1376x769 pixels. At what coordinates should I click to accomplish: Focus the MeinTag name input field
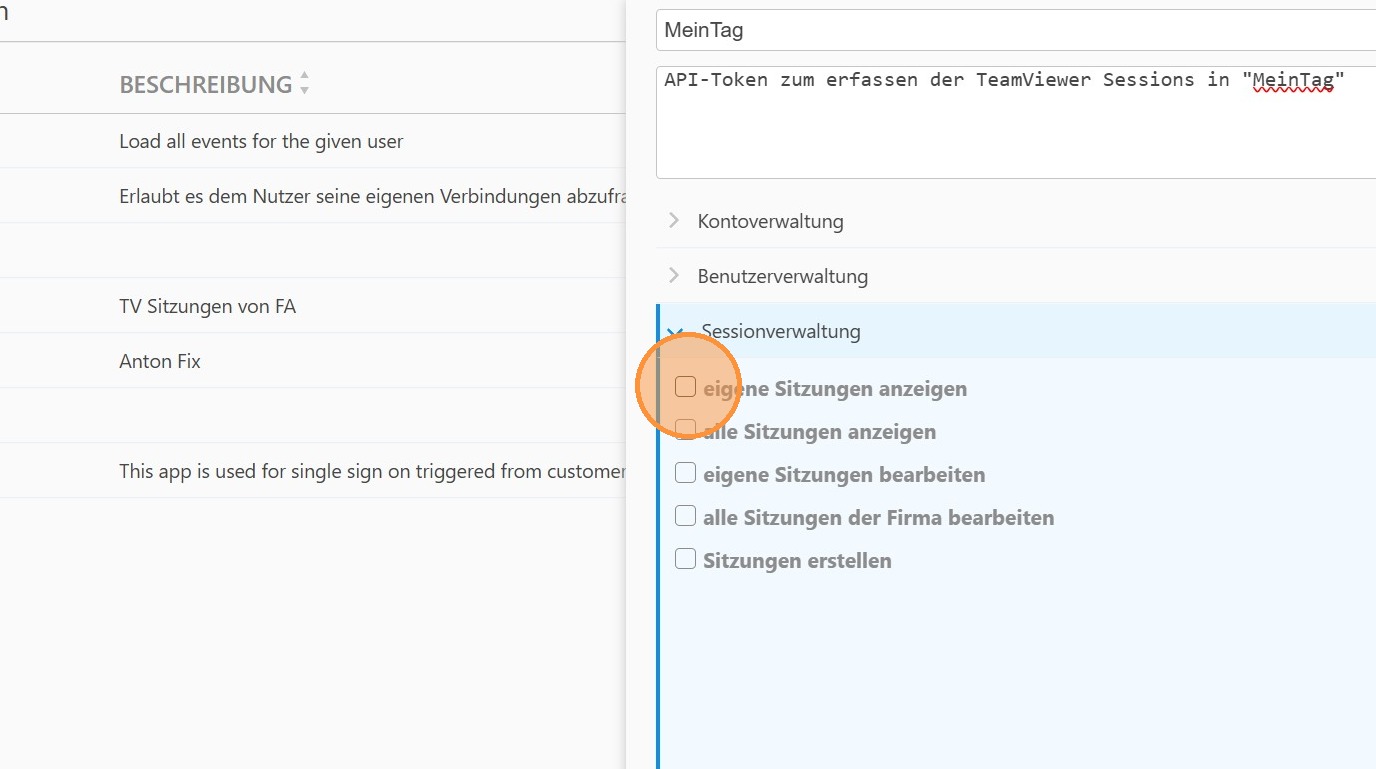[x=1010, y=30]
